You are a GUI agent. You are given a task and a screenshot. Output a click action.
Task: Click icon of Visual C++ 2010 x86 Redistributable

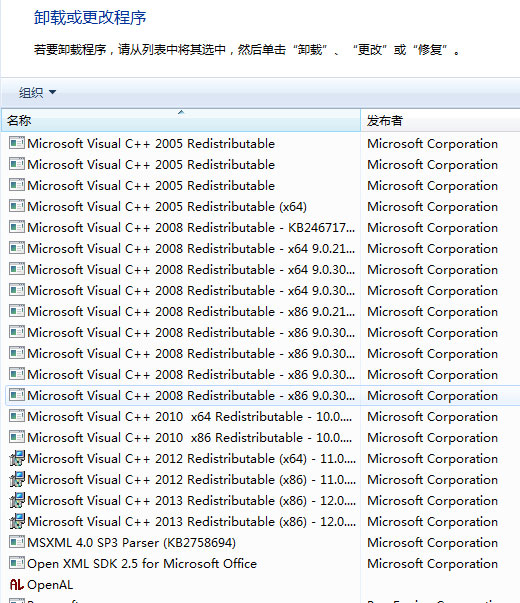point(17,437)
